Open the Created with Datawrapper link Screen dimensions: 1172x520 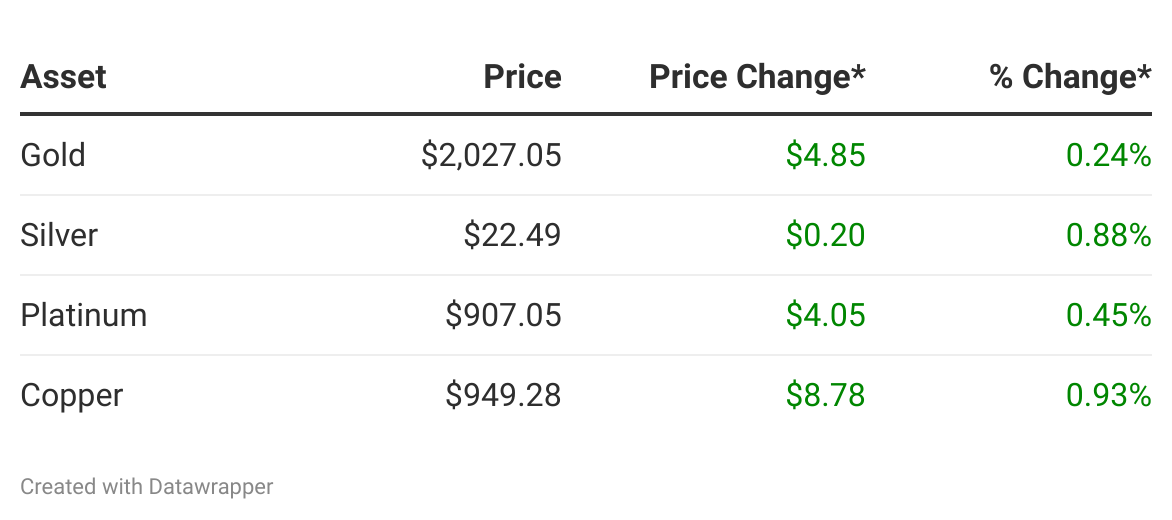(x=147, y=487)
